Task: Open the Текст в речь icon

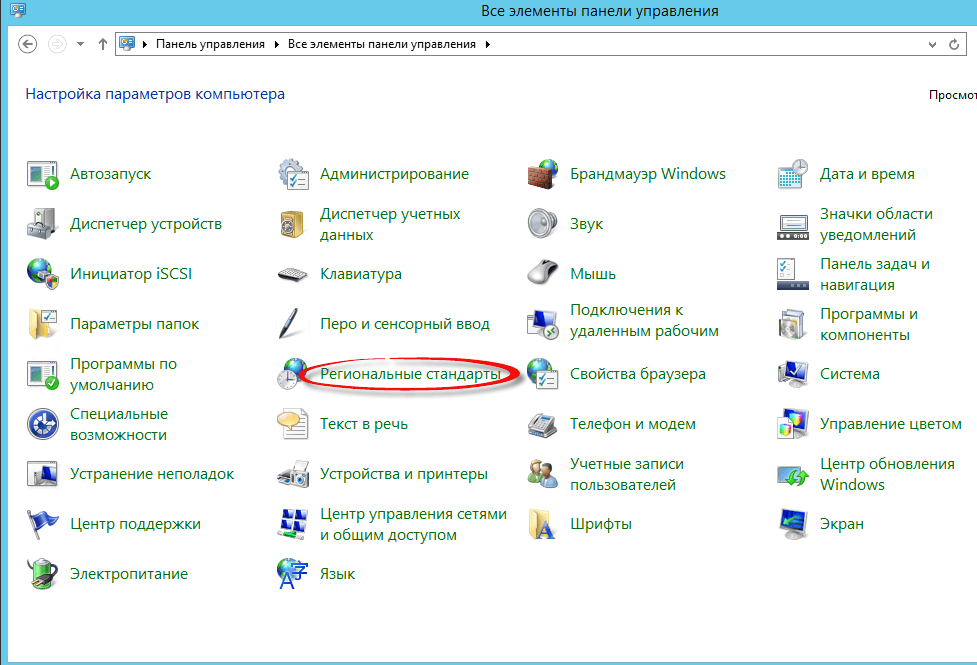Action: click(x=293, y=424)
